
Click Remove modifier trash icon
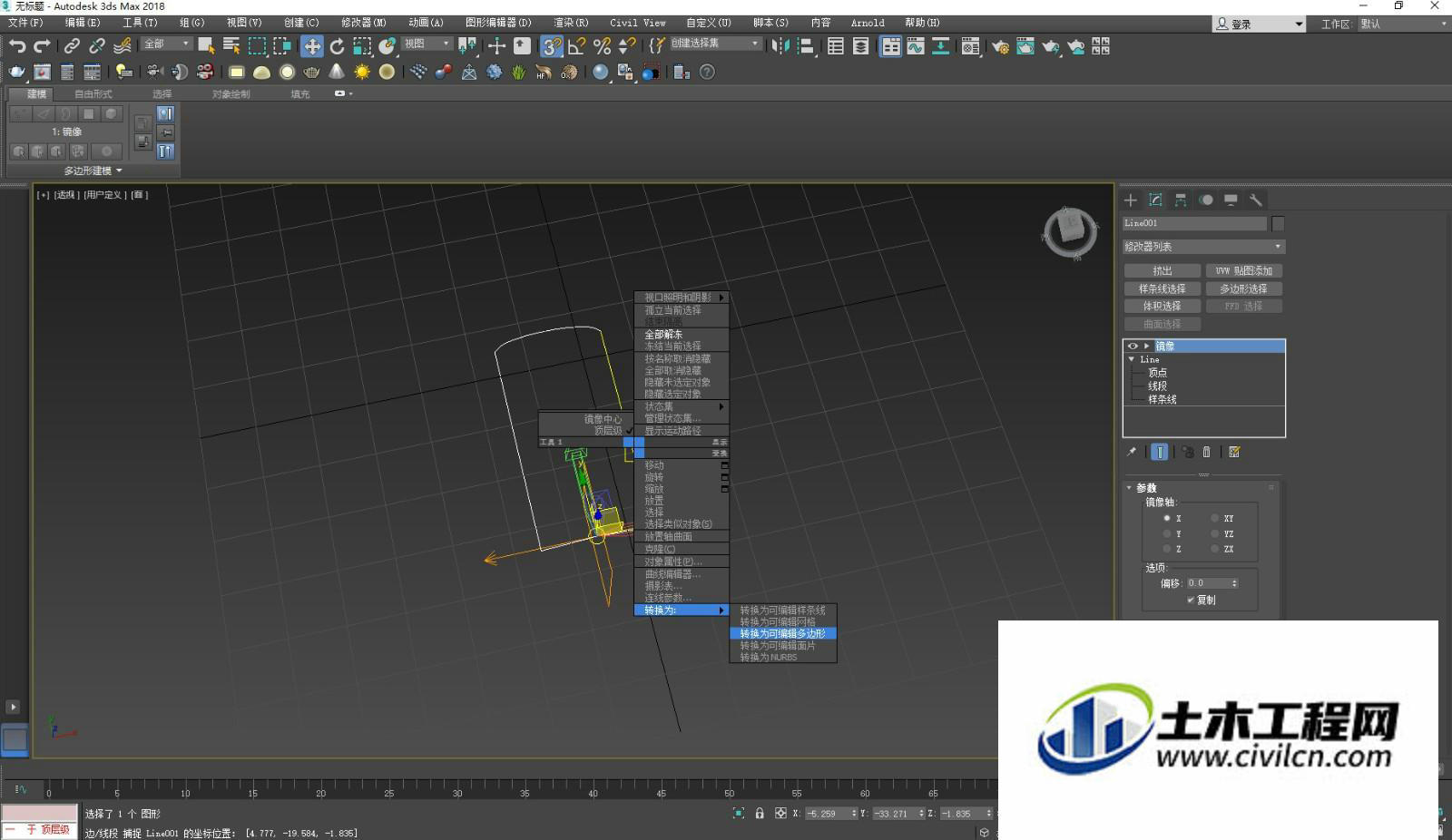click(x=1206, y=452)
